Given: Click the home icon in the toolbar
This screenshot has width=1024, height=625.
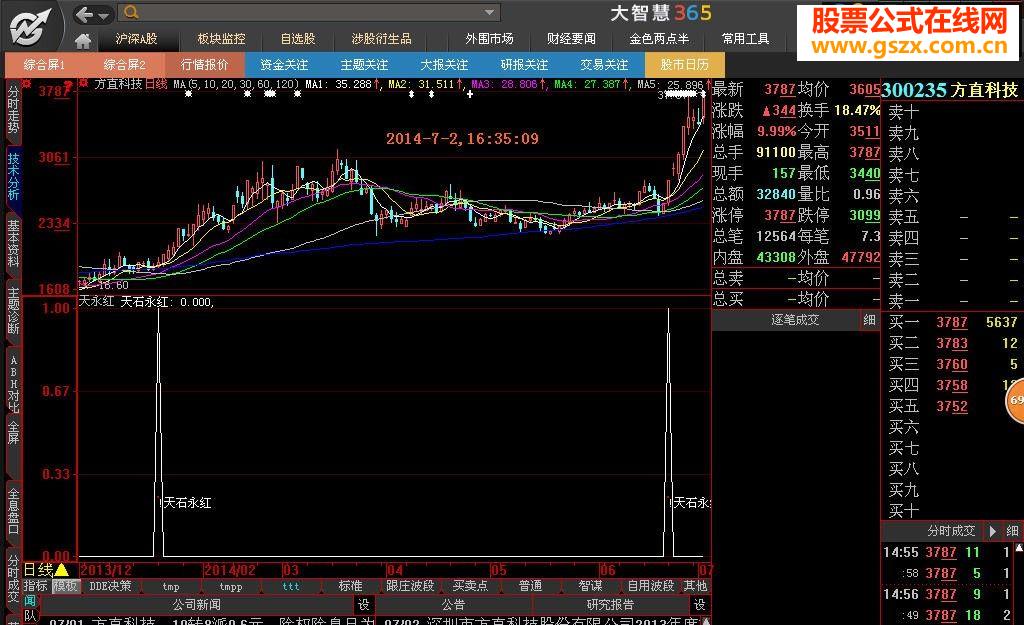Looking at the screenshot, I should [84, 41].
